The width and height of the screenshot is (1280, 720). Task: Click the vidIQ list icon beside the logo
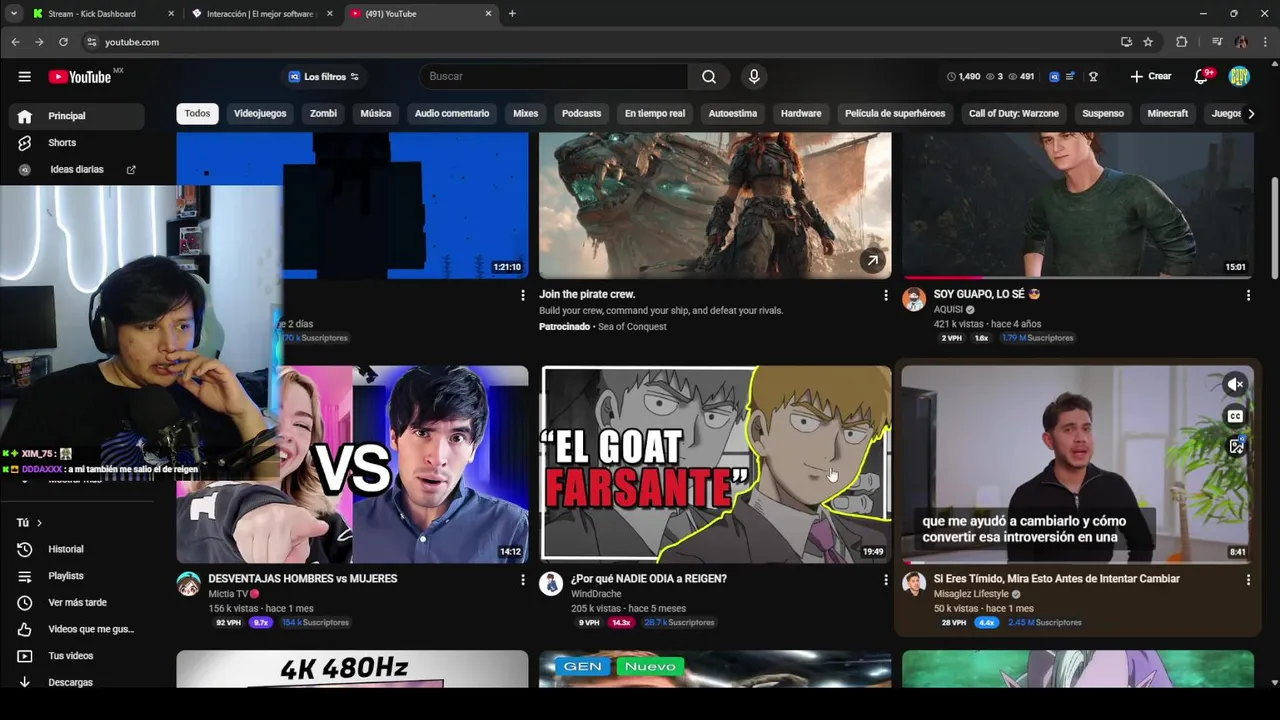[1070, 76]
